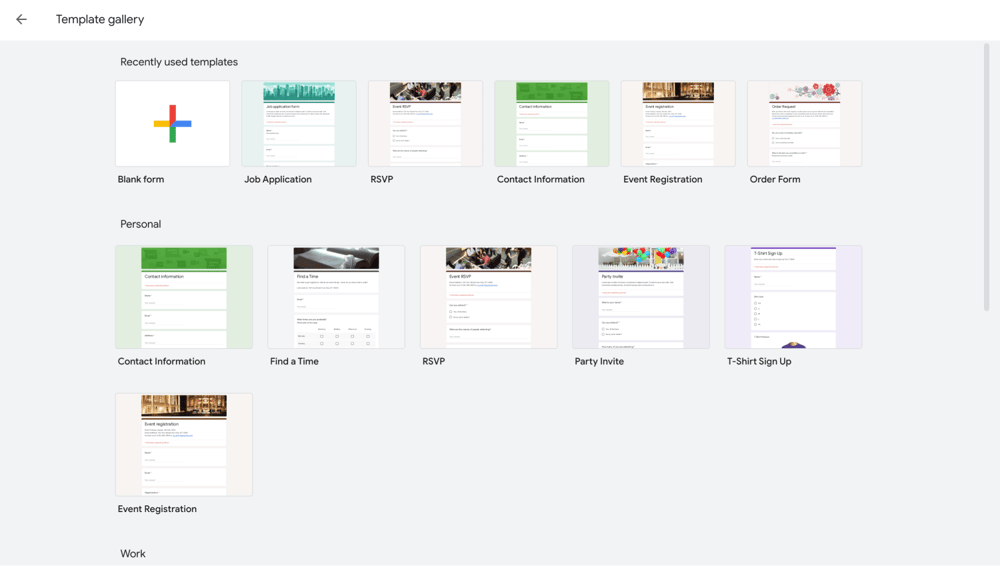Open Event Registration thumbnail in Personal section

184,444
